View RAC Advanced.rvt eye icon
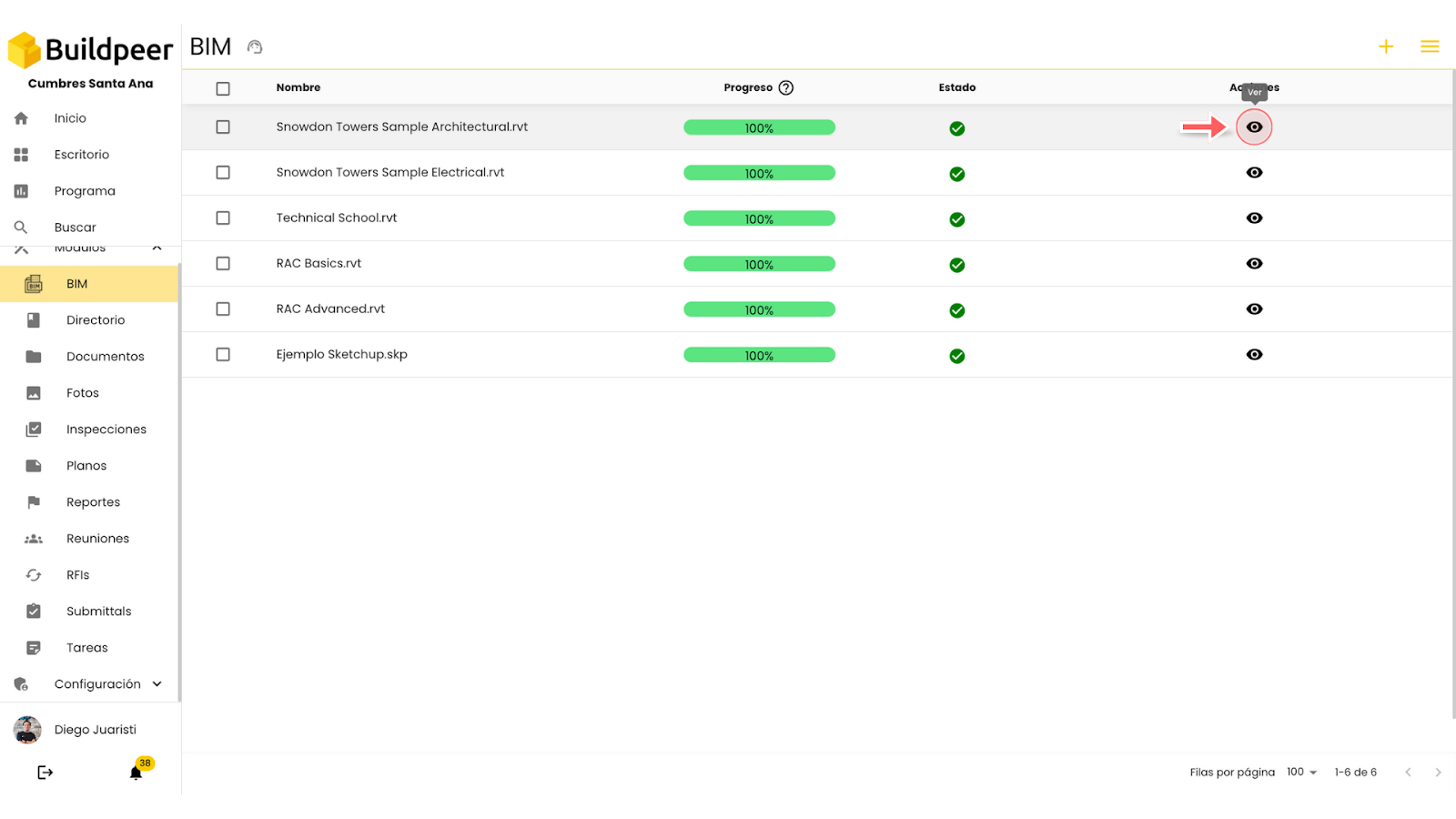 (1254, 309)
